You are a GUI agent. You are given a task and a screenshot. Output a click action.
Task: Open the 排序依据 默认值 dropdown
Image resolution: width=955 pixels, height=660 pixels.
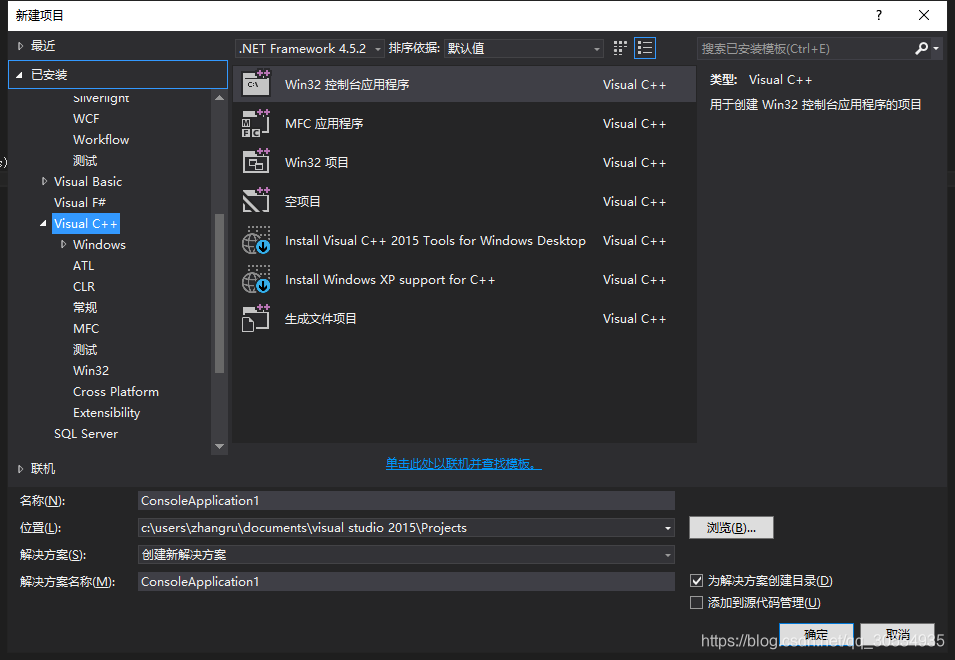(524, 48)
